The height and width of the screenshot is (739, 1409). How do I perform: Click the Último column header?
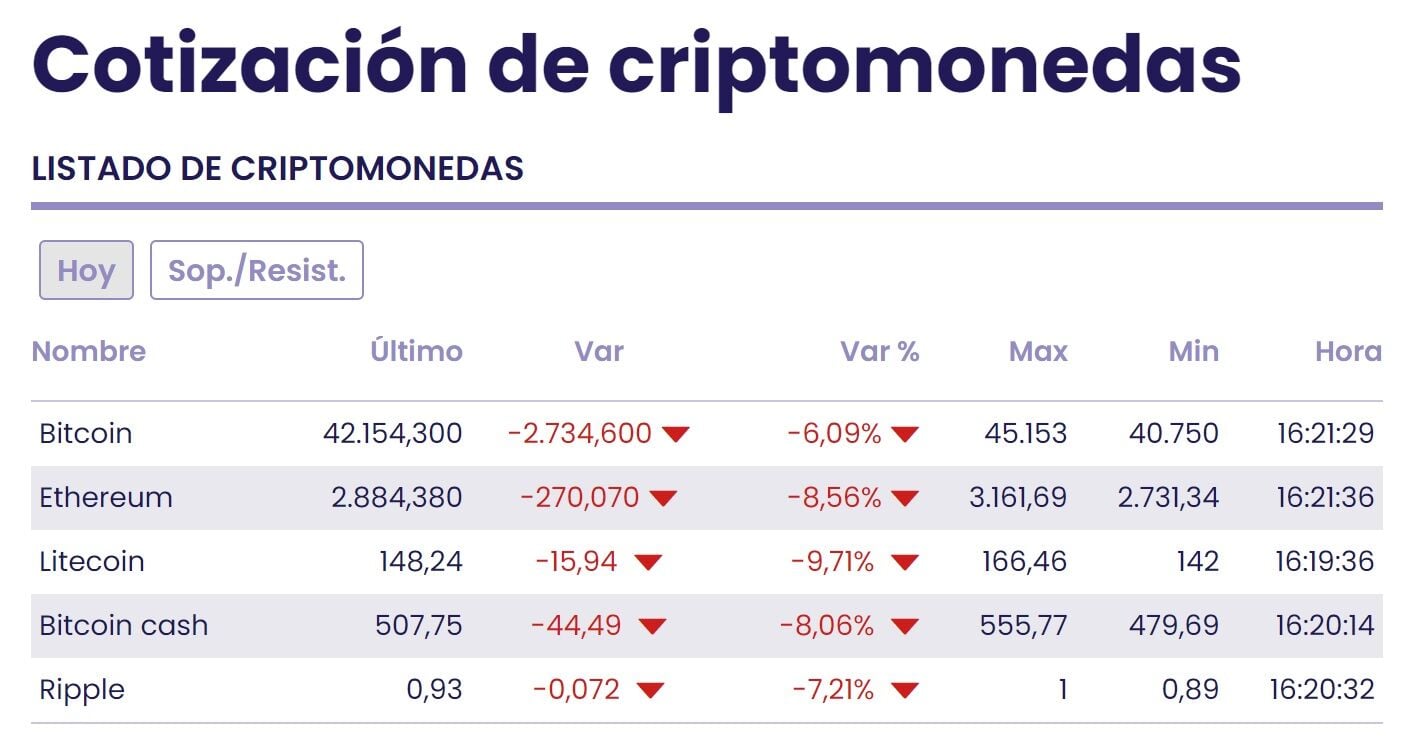point(416,351)
